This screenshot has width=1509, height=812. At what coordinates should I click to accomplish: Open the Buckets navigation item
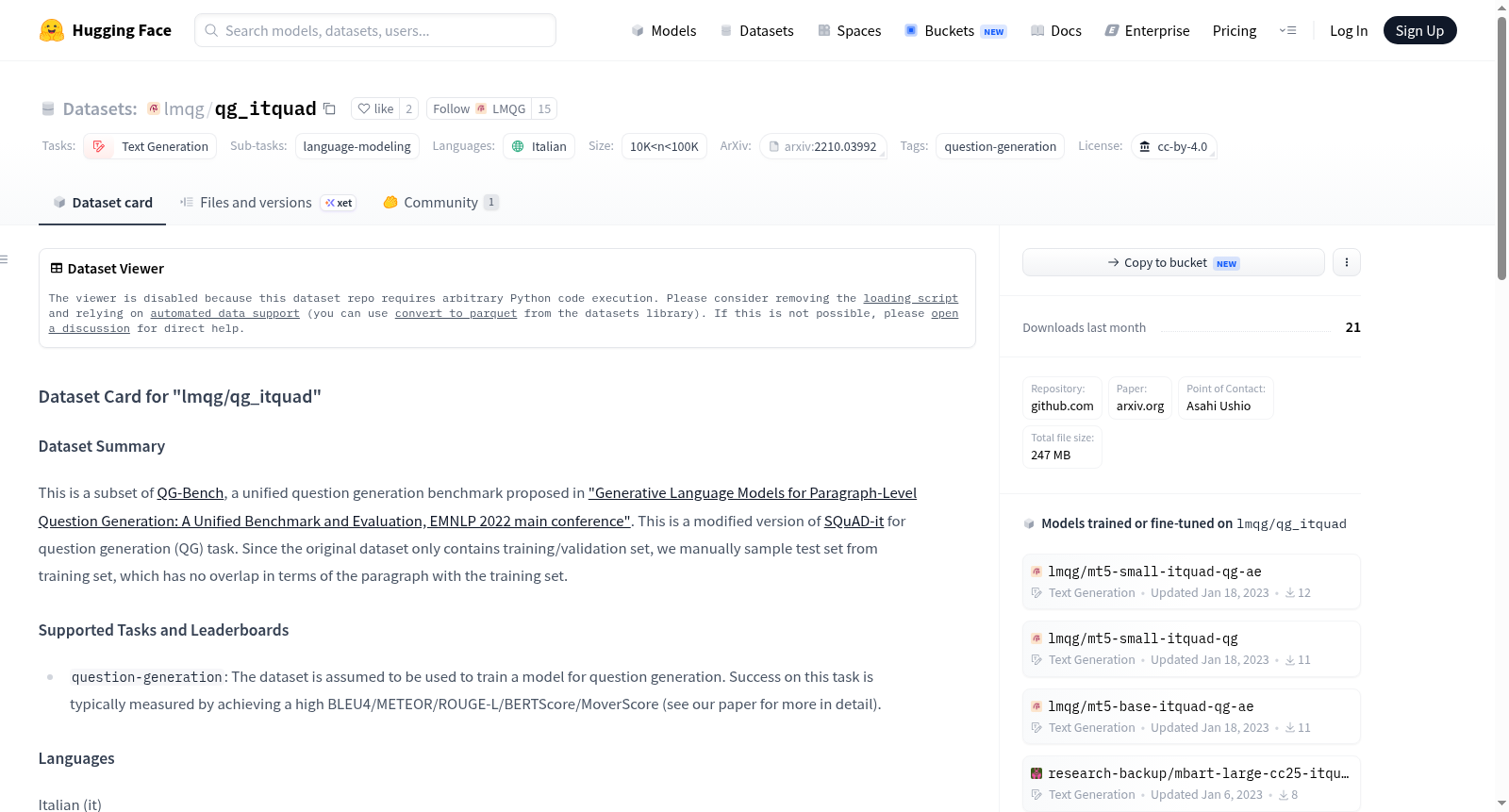point(955,30)
